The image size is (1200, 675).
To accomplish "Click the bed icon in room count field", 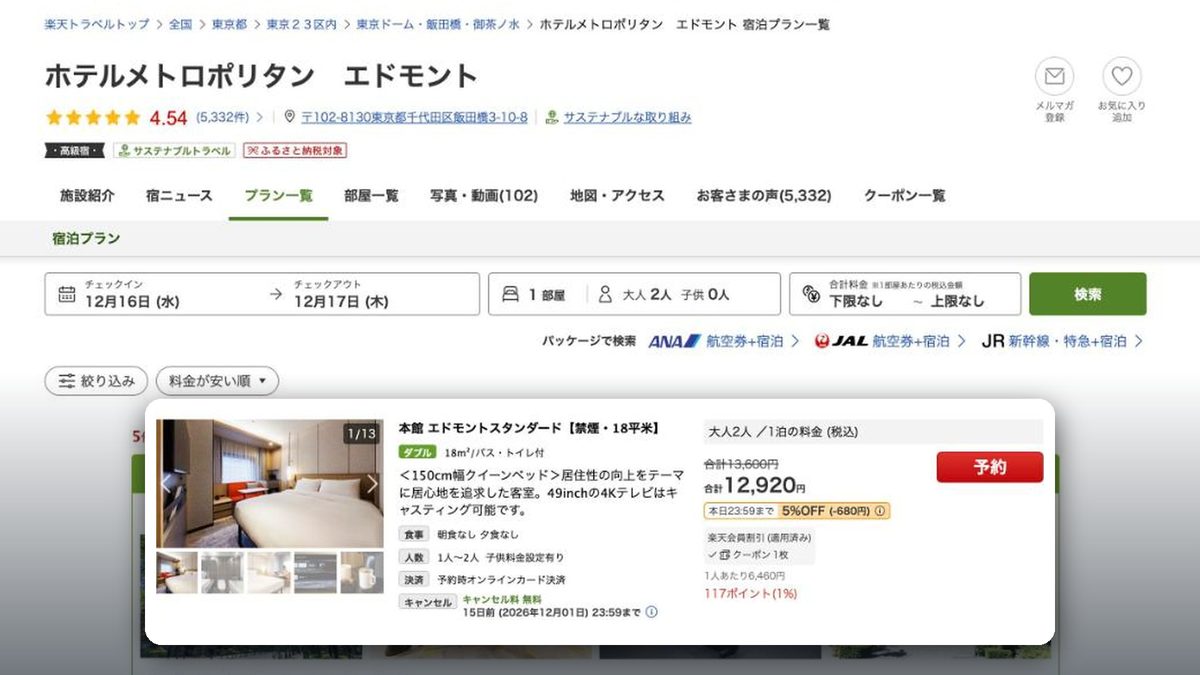I will click(x=510, y=294).
